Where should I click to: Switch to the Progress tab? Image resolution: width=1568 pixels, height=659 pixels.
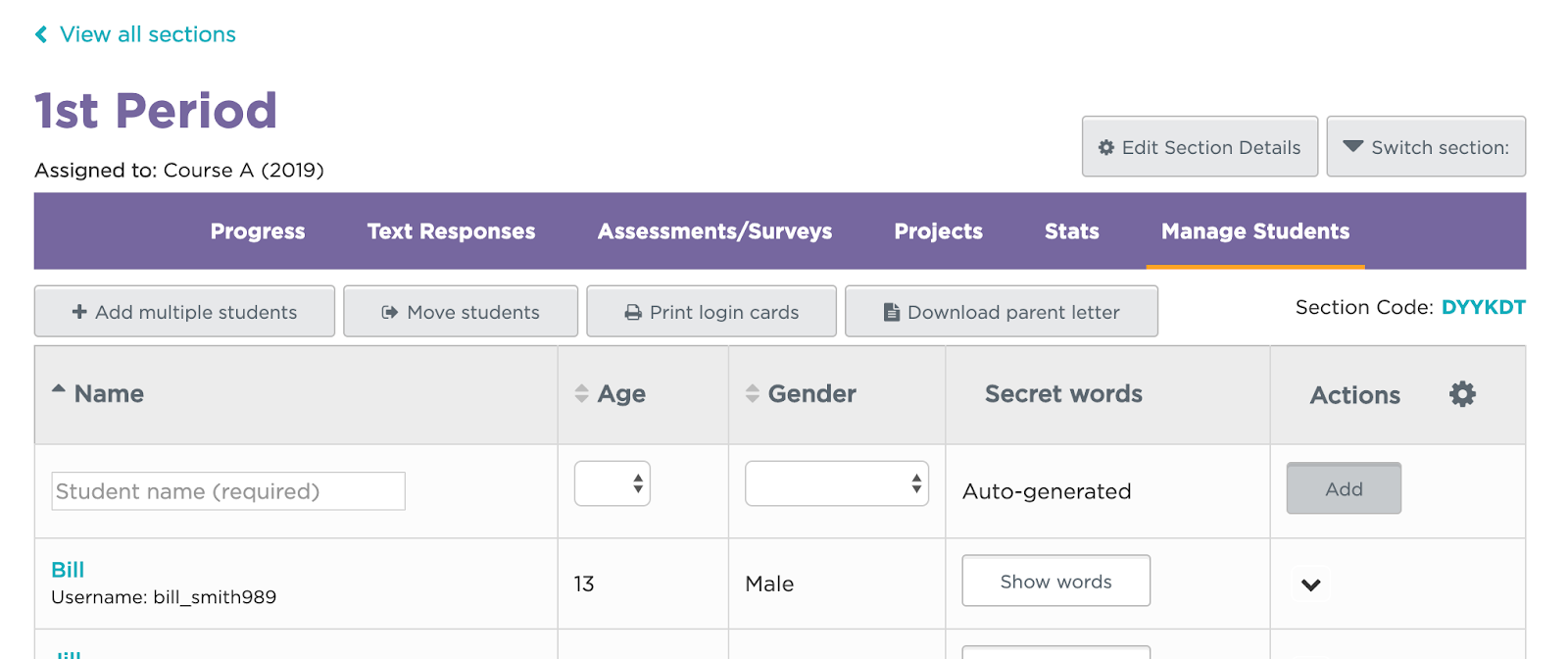(x=258, y=231)
